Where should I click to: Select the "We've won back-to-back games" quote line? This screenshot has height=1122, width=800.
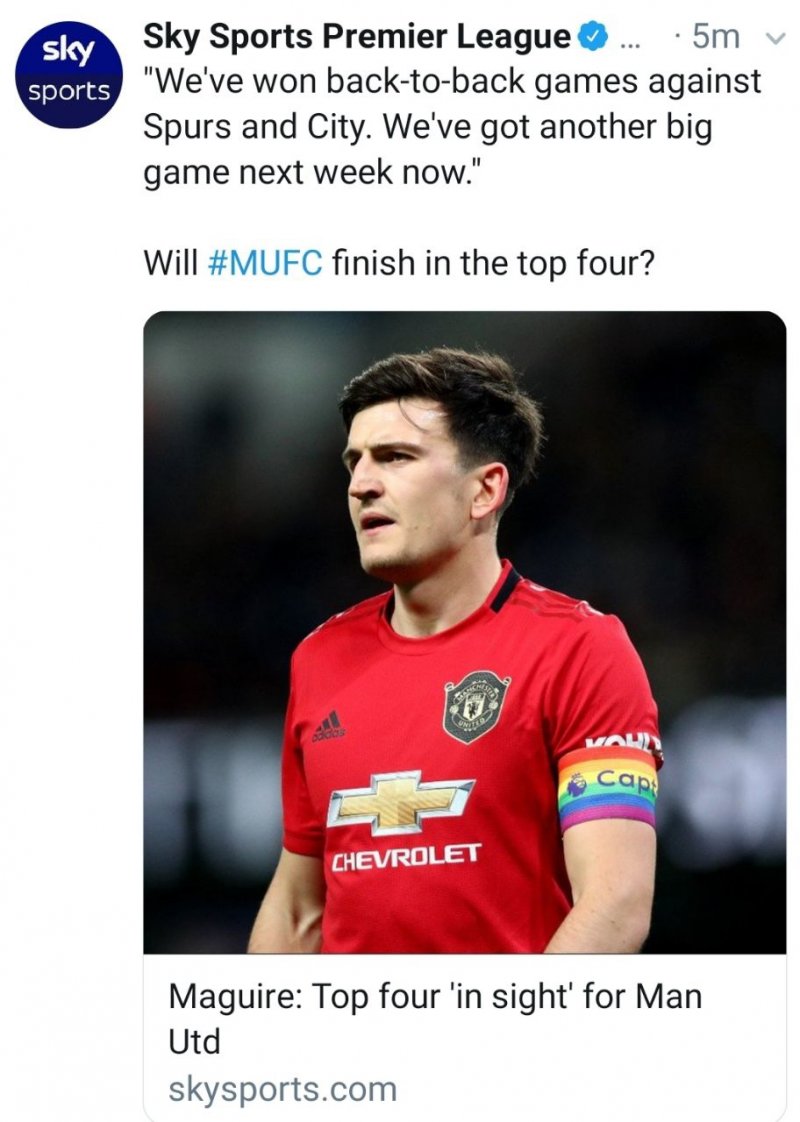click(x=453, y=82)
